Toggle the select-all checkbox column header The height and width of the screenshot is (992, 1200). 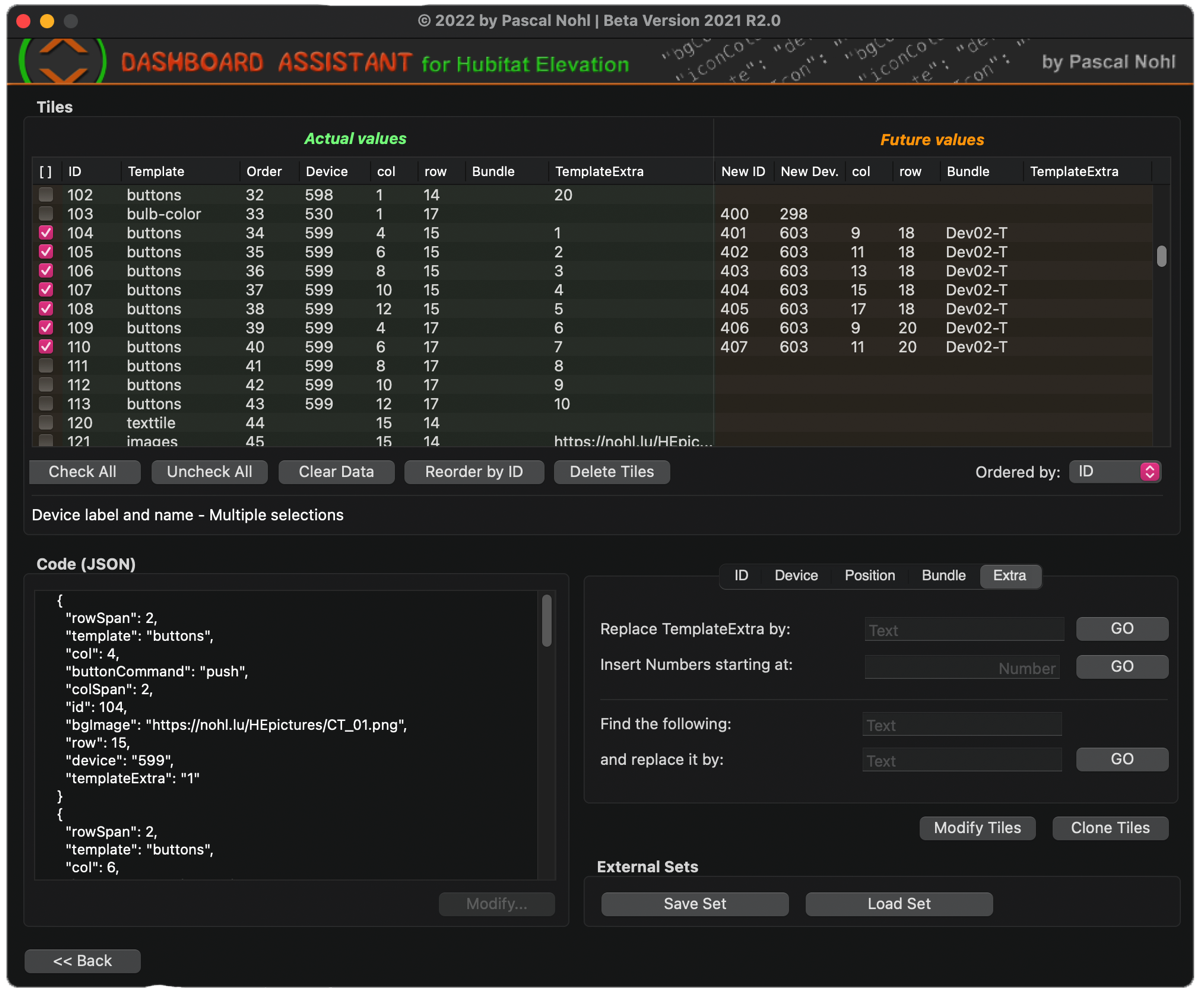[46, 172]
